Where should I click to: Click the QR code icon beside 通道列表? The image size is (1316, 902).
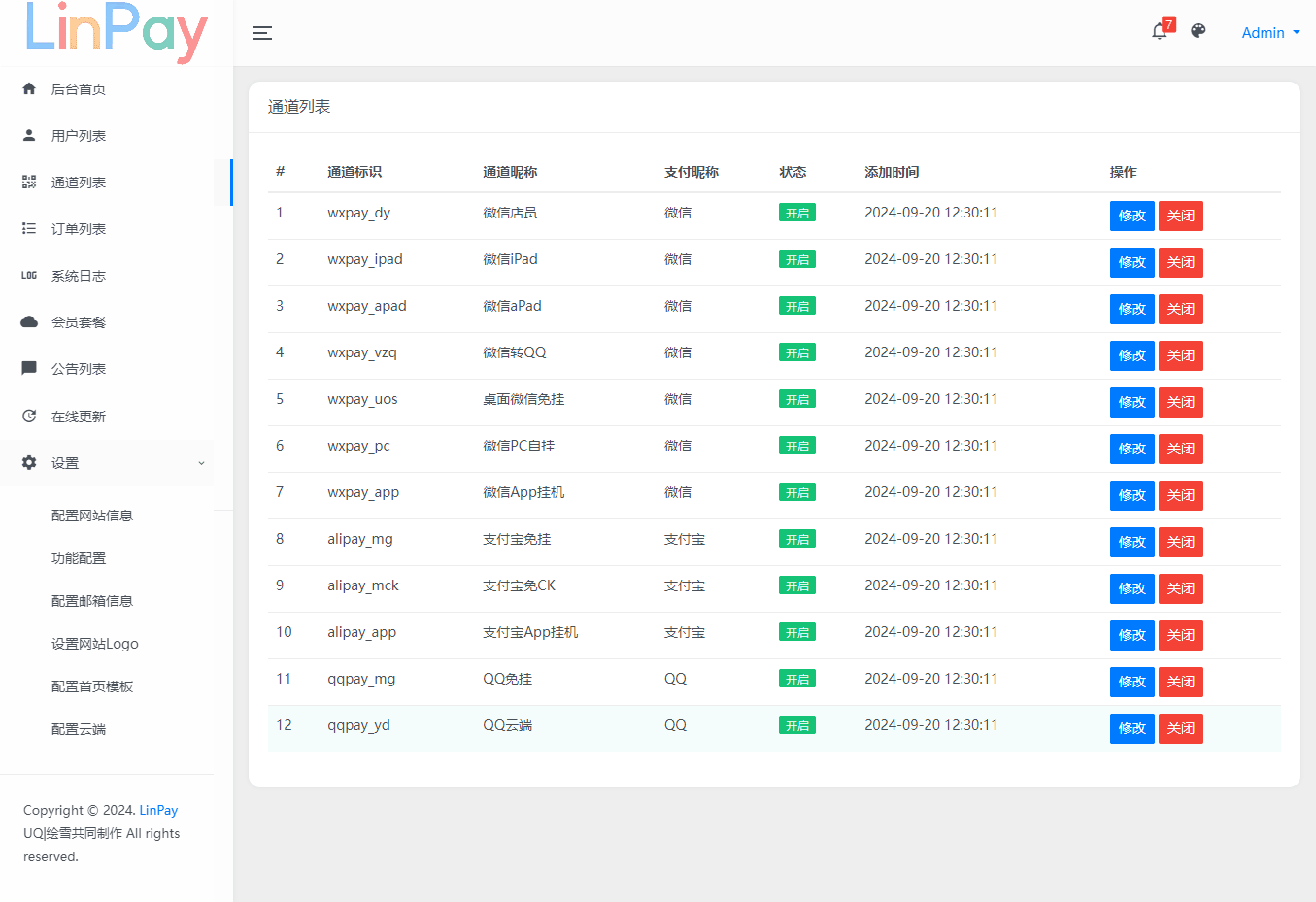tap(29, 182)
